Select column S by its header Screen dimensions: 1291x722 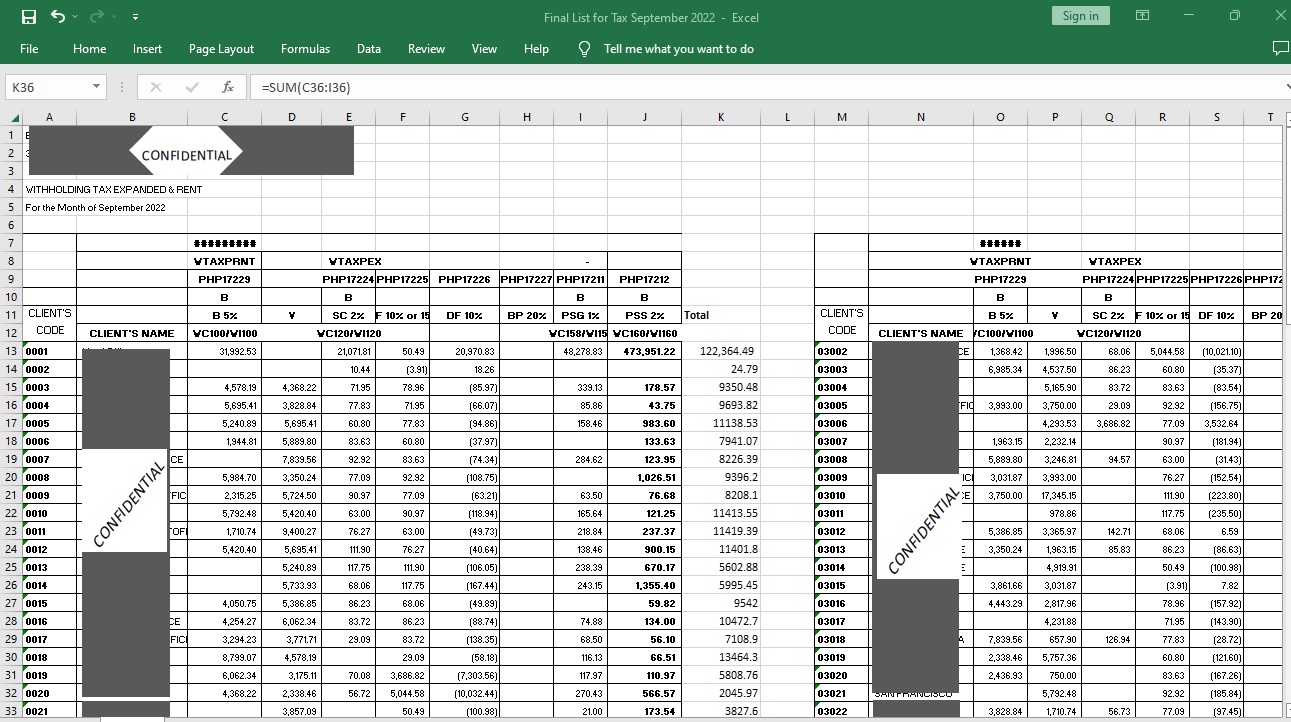[x=1216, y=118]
